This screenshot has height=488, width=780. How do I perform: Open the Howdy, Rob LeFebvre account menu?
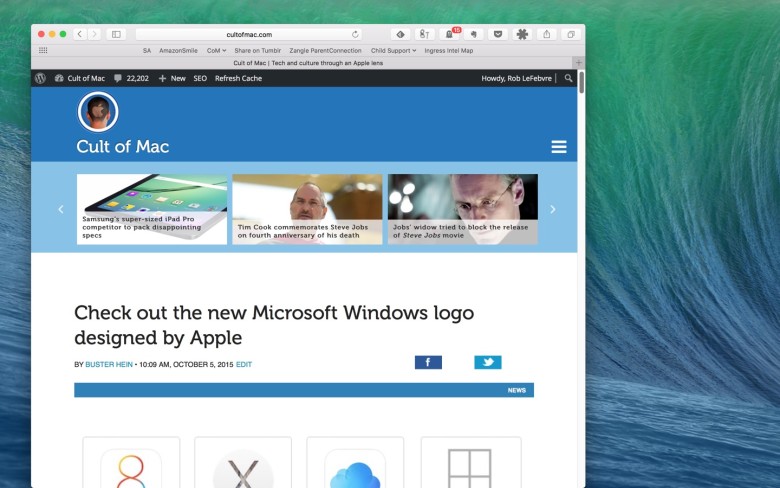(516, 78)
